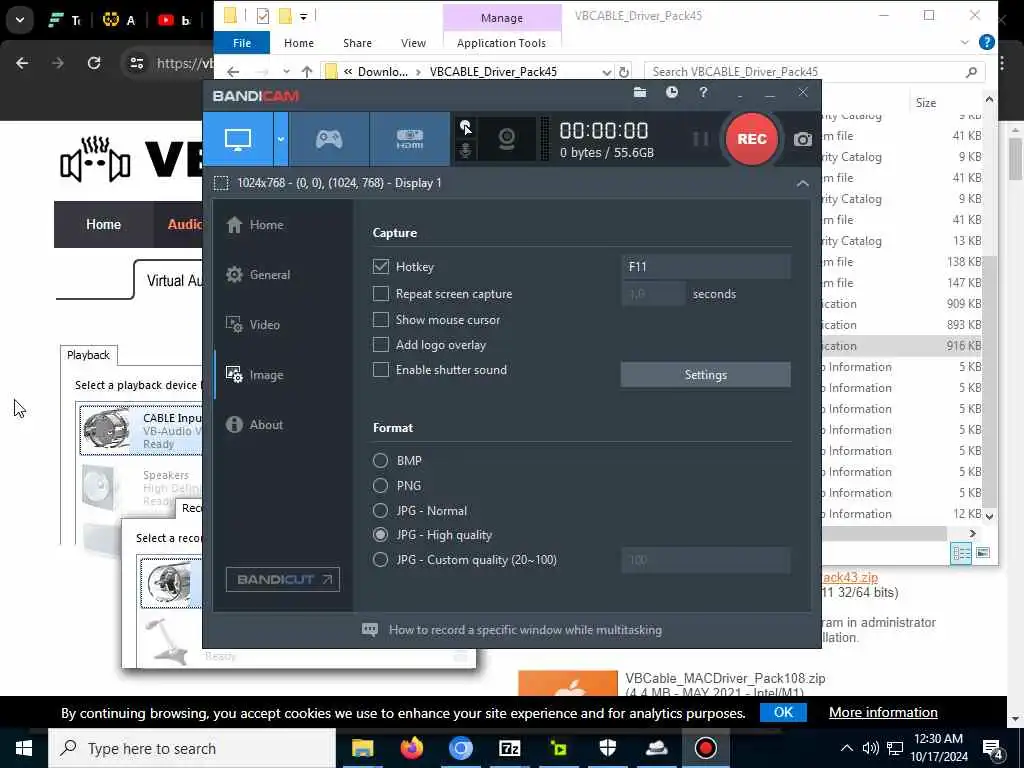Open the volume control in system tray
Image resolution: width=1024 pixels, height=768 pixels.
pyautogui.click(x=871, y=748)
